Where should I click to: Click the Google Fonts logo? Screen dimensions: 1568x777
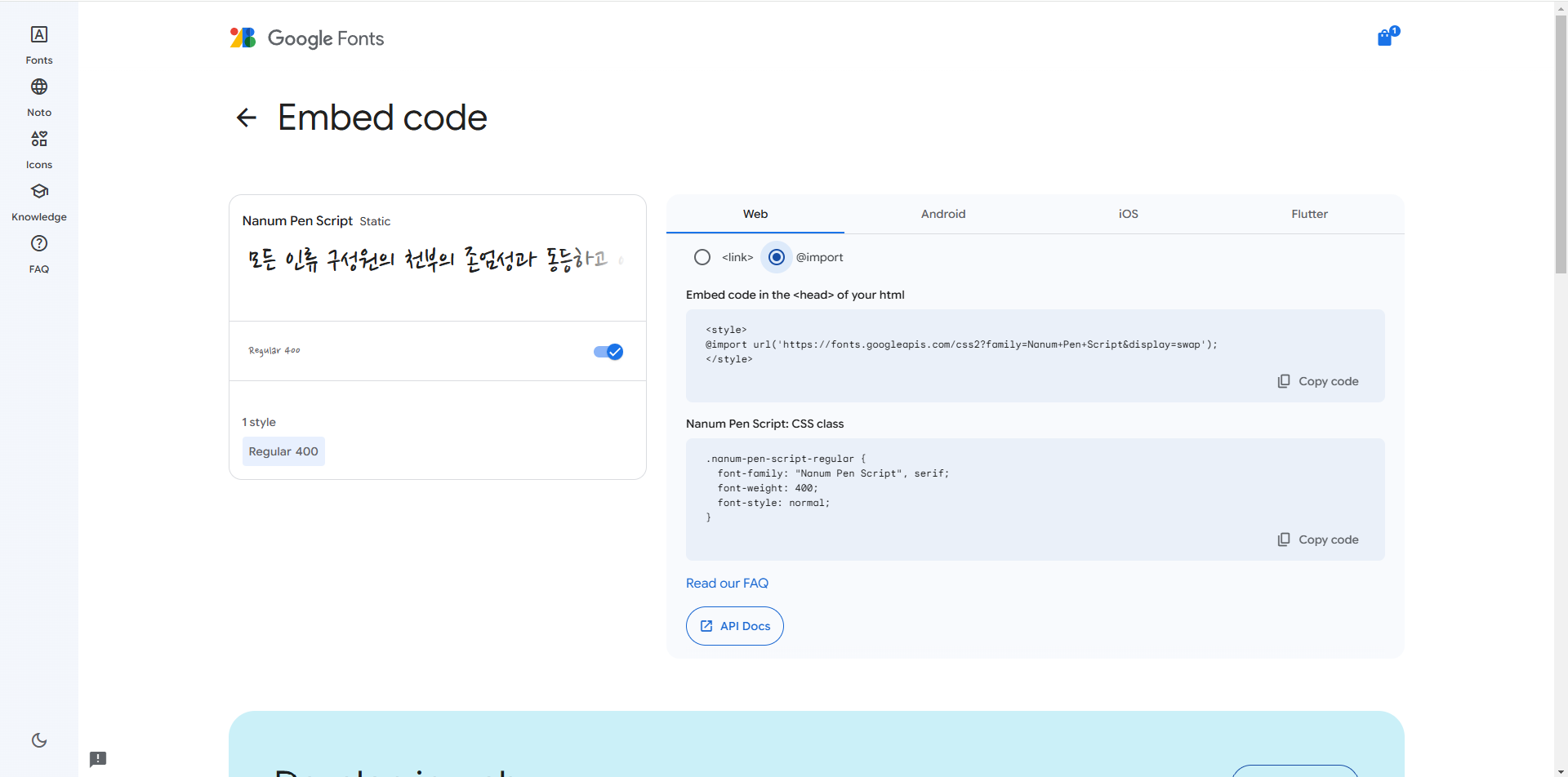click(307, 38)
